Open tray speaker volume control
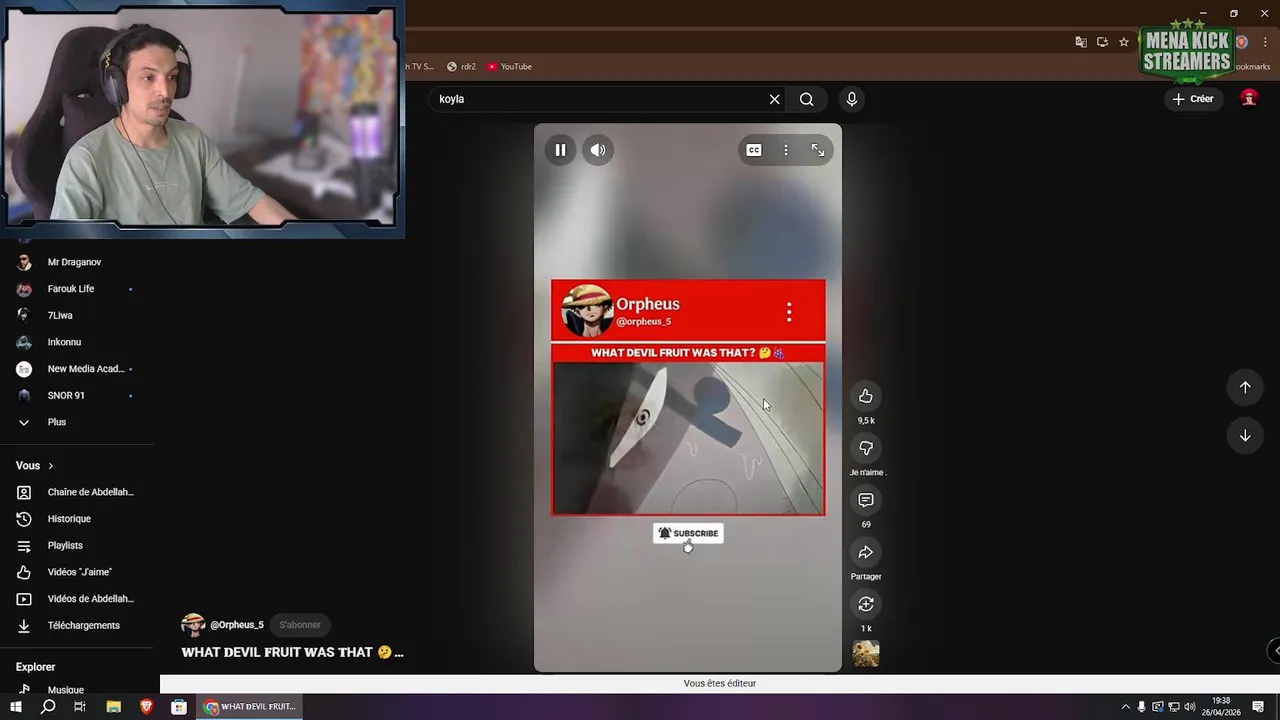The image size is (1280, 720). click(x=1189, y=707)
